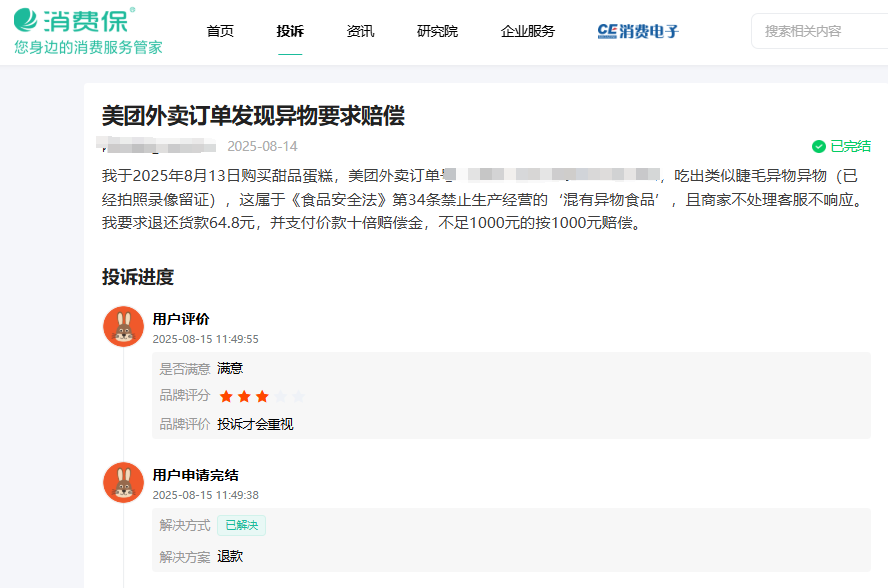Screen dimensions: 888x588
Task: Click the 是否满意 label
Action: pyautogui.click(x=185, y=369)
